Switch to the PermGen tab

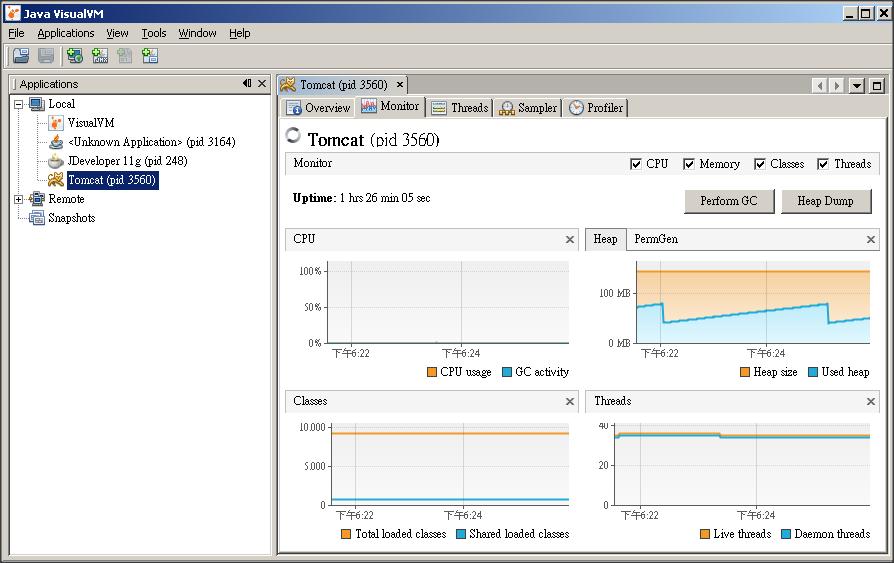tap(656, 239)
